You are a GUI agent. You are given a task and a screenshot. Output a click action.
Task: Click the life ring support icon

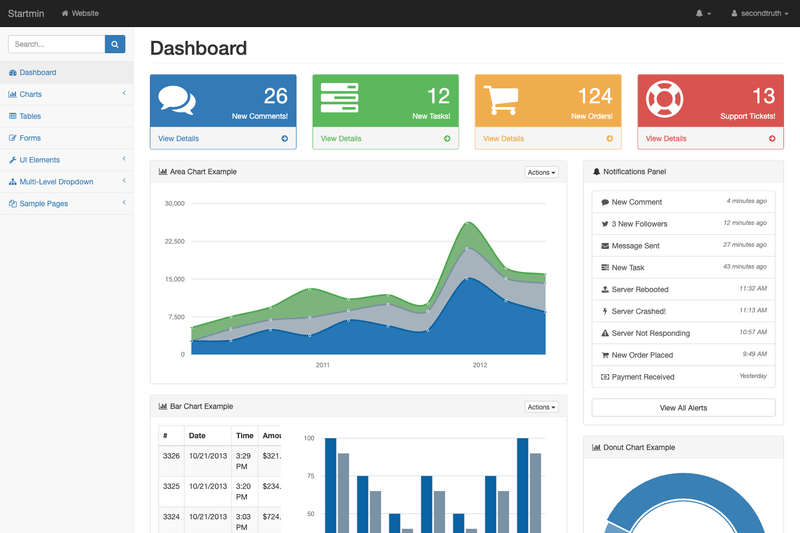click(664, 99)
